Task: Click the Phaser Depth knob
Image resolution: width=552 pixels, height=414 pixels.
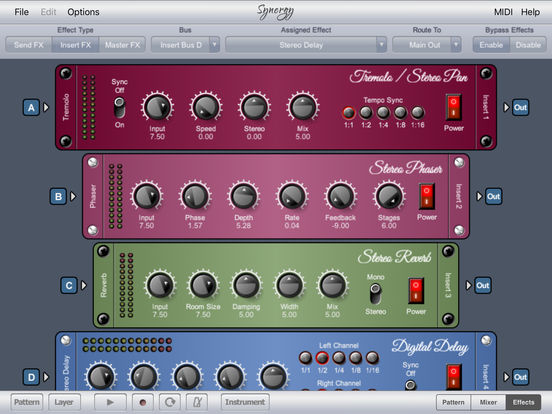Action: point(243,196)
